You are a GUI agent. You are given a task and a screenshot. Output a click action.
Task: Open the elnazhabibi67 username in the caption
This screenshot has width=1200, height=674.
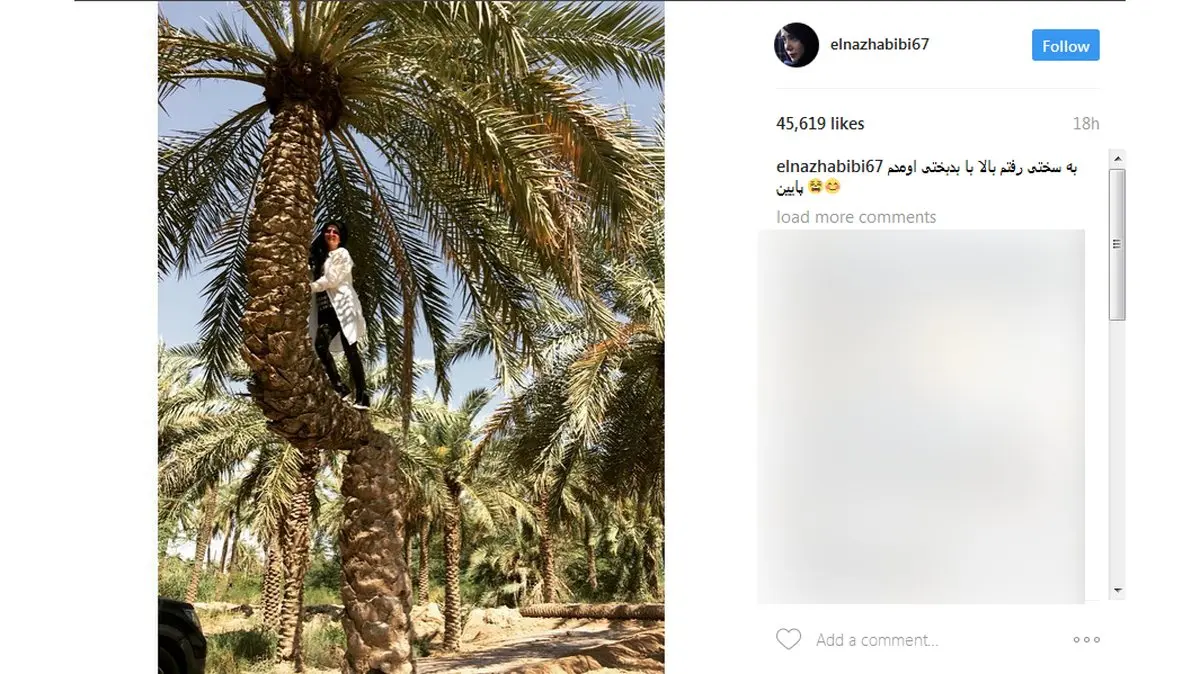[829, 167]
